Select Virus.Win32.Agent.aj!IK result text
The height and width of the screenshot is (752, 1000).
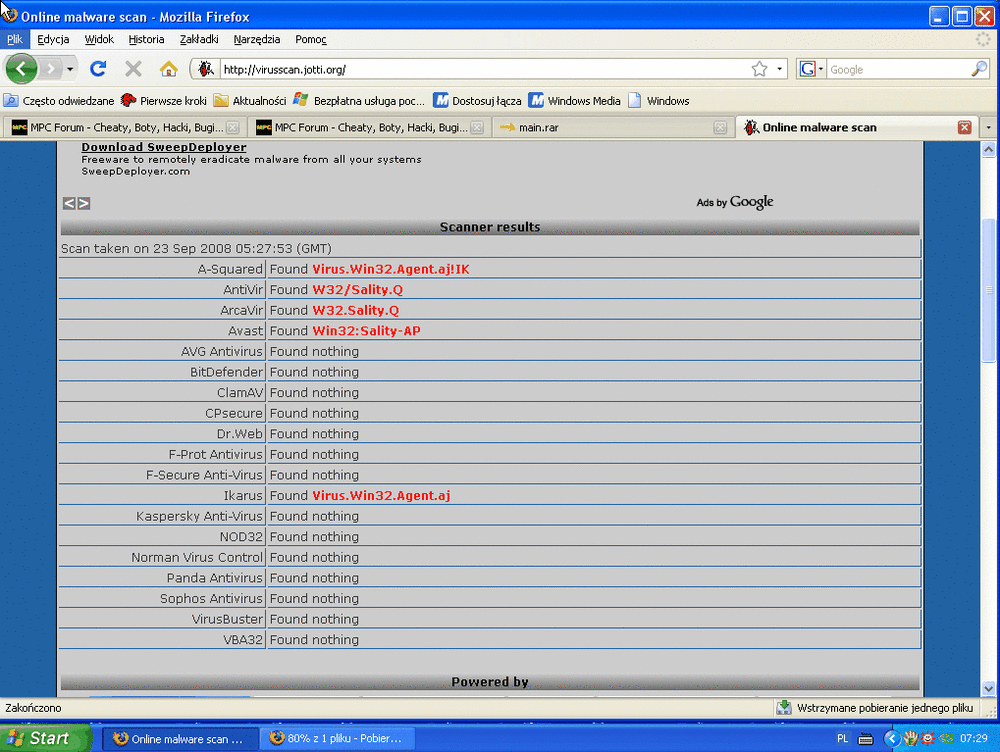(391, 269)
